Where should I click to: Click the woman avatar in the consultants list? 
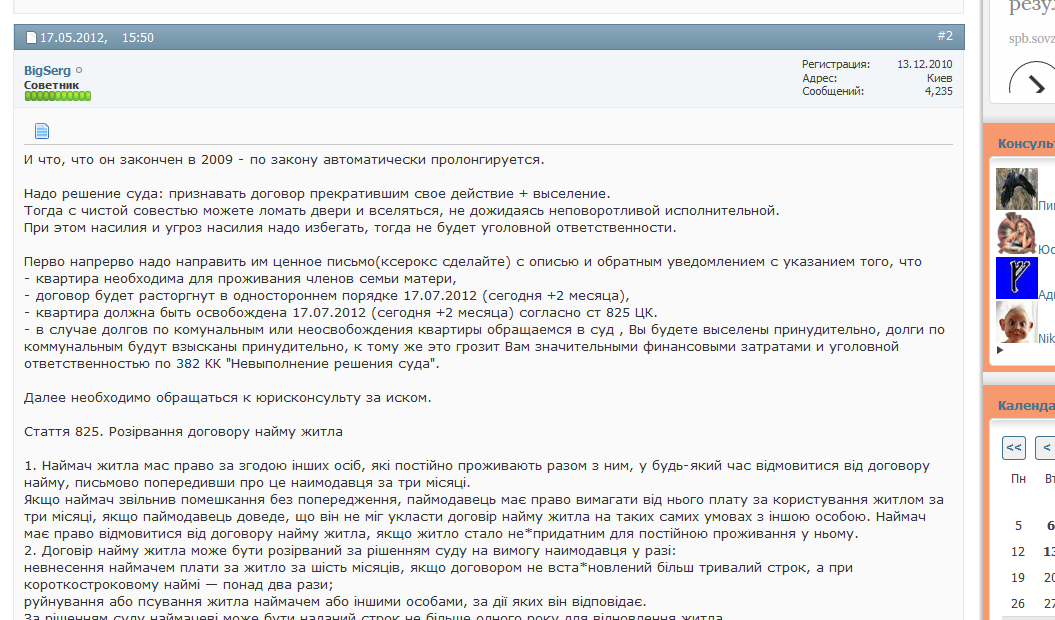pyautogui.click(x=1016, y=233)
